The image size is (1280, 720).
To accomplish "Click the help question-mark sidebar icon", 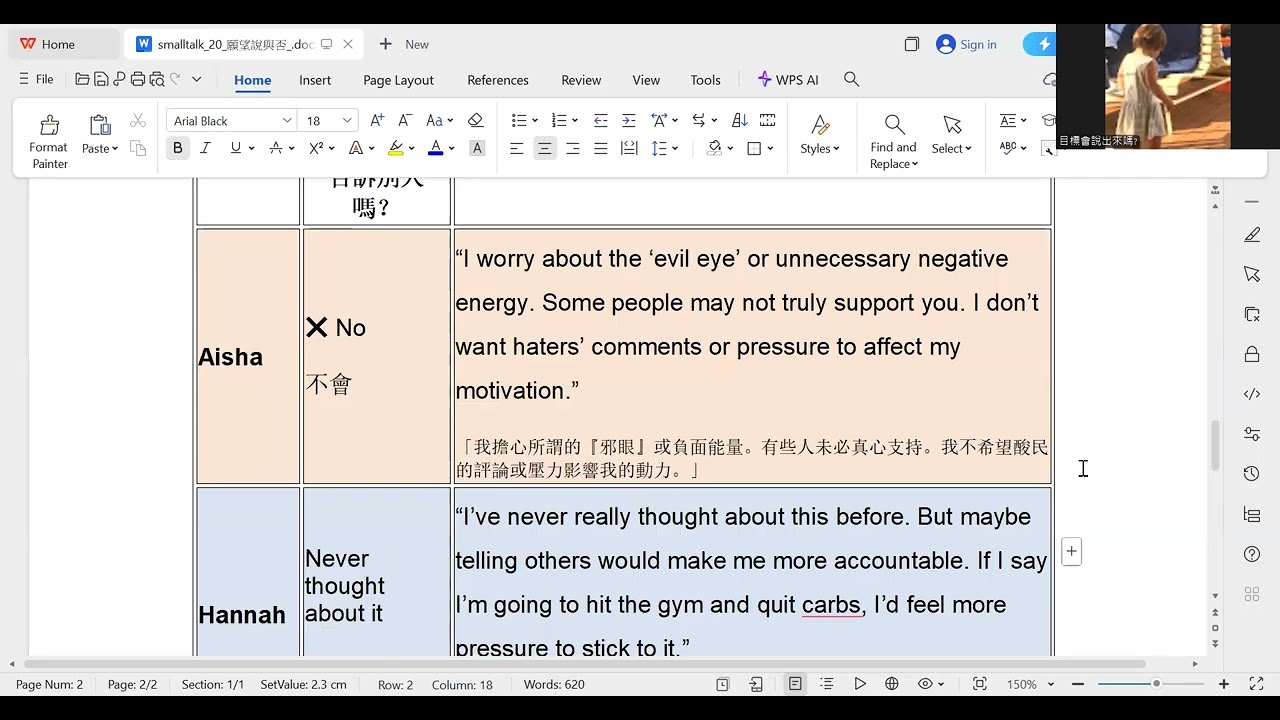I will point(1252,554).
